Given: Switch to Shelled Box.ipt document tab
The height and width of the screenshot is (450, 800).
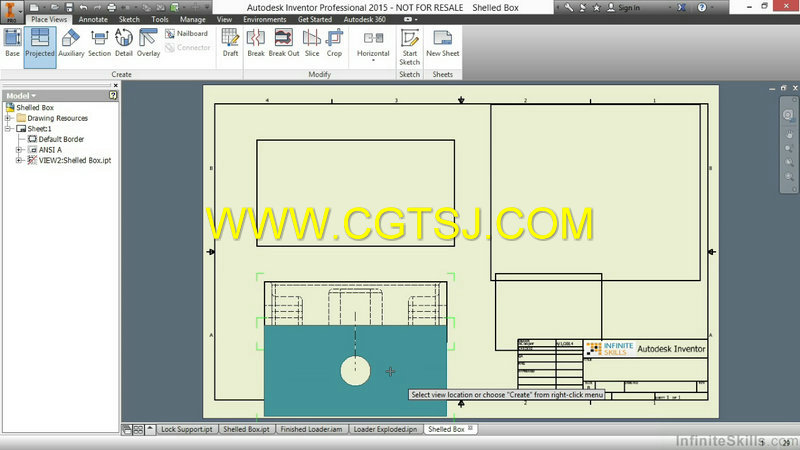Looking at the screenshot, I should 246,430.
